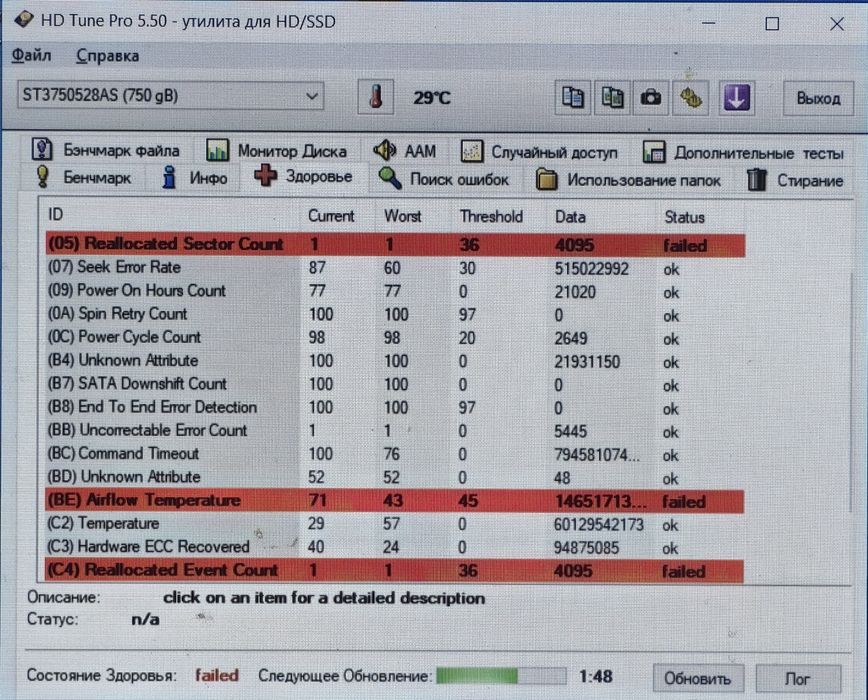The width and height of the screenshot is (868, 700).
Task: Click the Data column header
Action: [x=603, y=217]
